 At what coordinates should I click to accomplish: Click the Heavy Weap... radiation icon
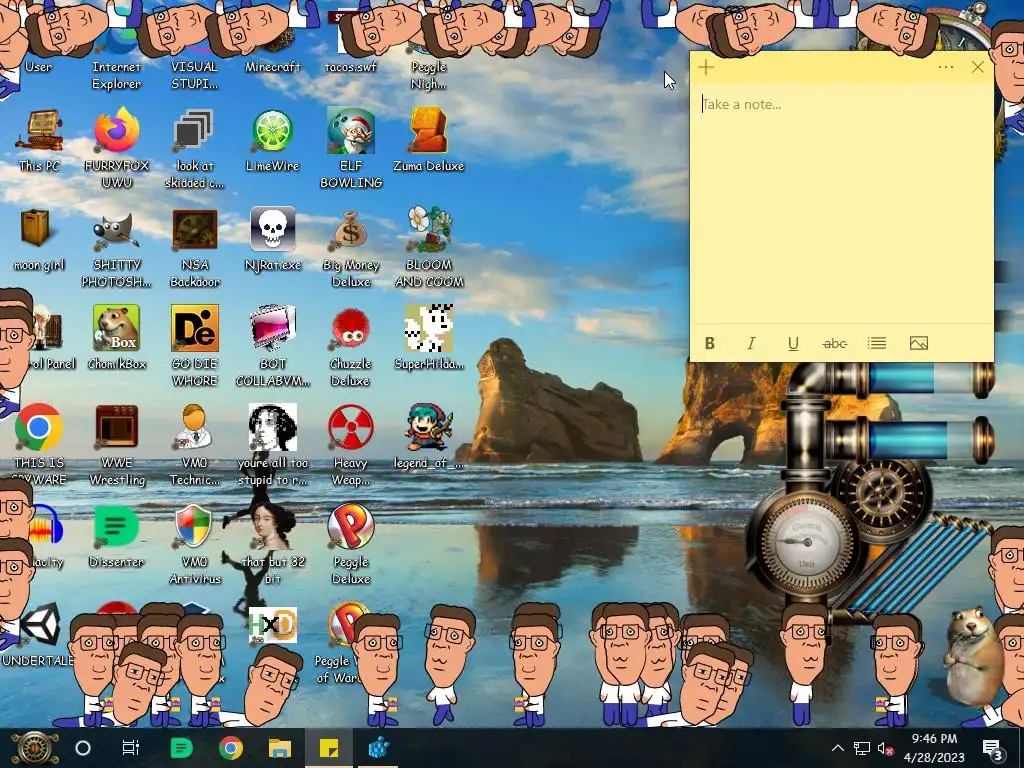[x=351, y=444]
